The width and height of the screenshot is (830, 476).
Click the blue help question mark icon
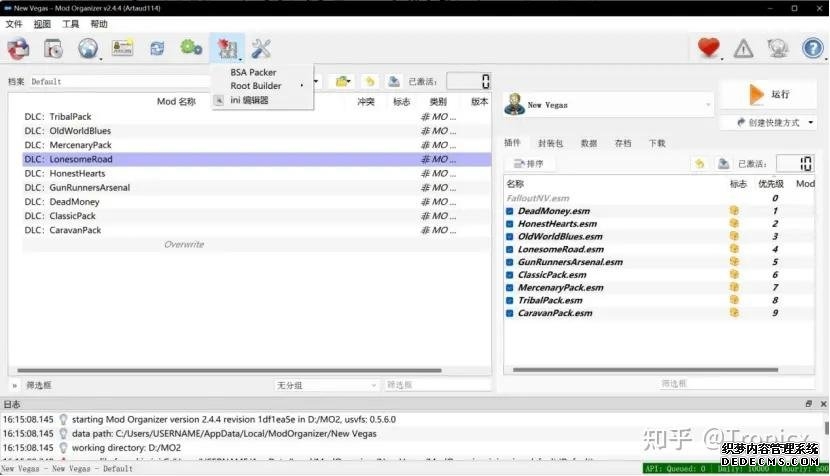coord(812,47)
